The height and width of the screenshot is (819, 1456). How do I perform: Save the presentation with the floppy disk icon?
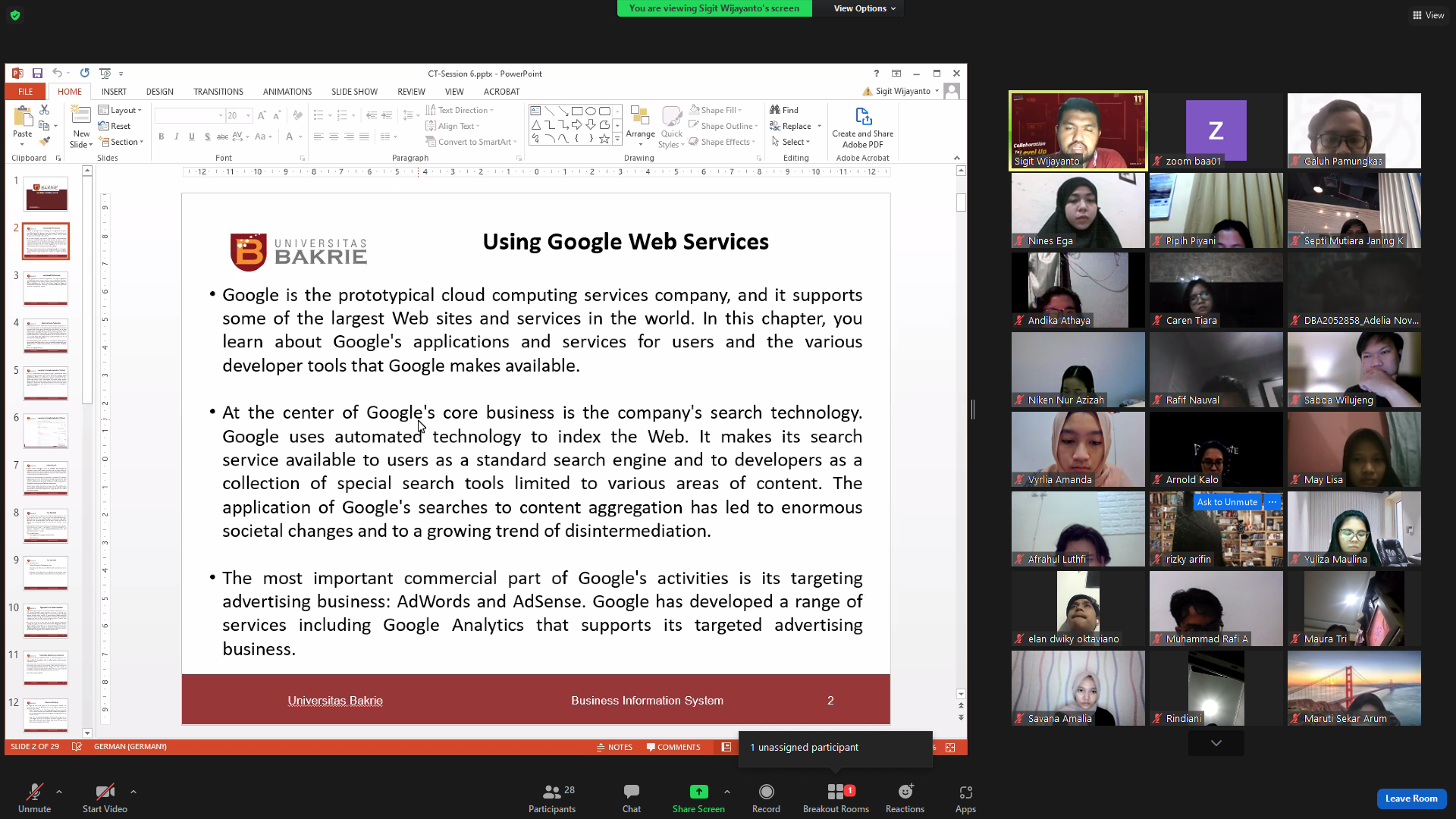coord(37,74)
